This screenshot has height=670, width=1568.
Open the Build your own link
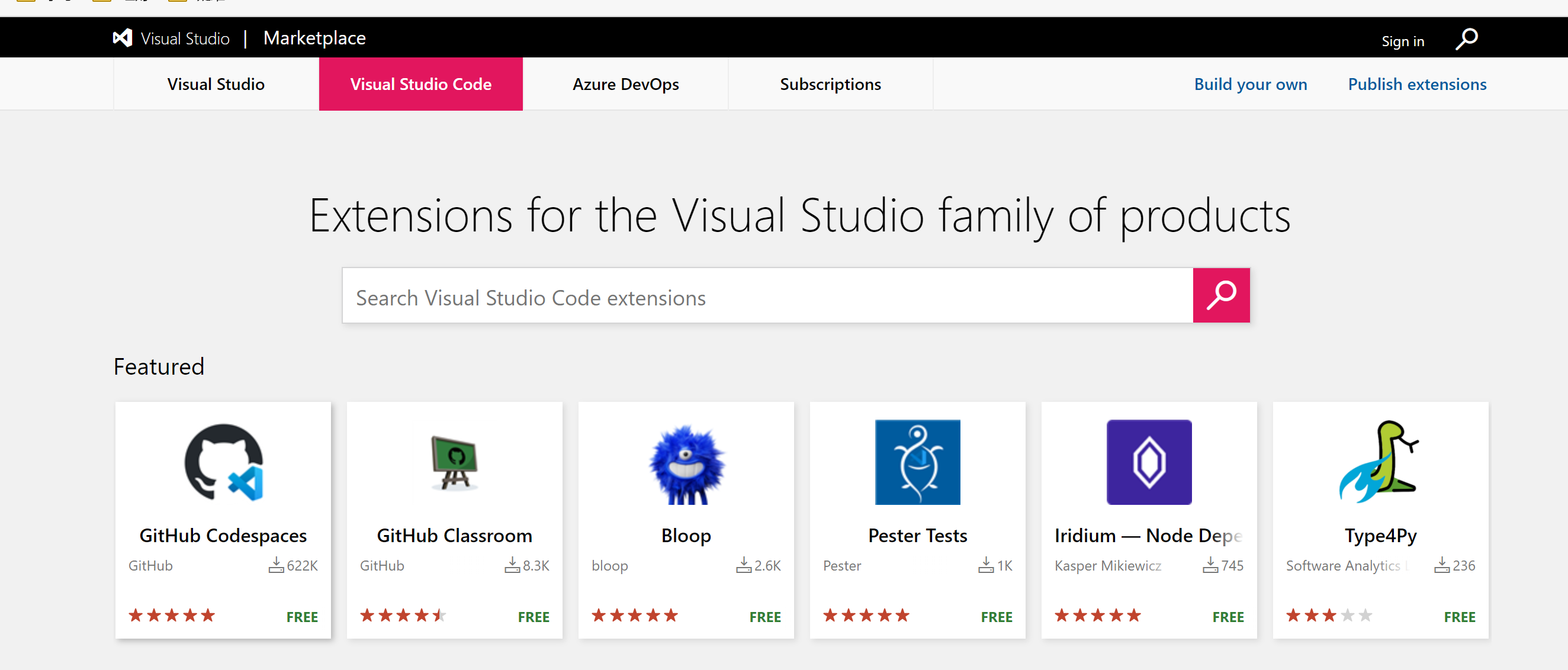(1250, 84)
